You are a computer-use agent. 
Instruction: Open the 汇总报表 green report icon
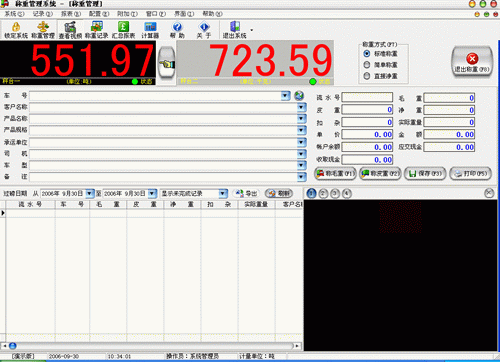[x=123, y=27]
